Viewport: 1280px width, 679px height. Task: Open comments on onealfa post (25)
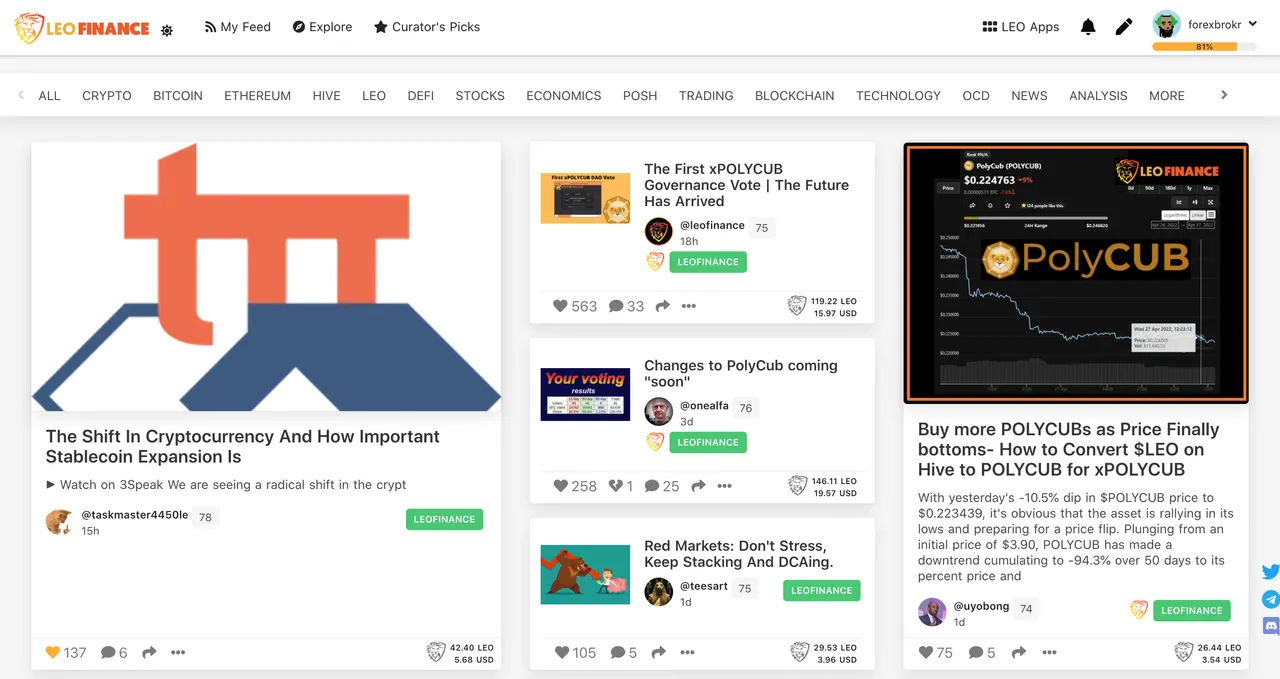pyautogui.click(x=662, y=486)
